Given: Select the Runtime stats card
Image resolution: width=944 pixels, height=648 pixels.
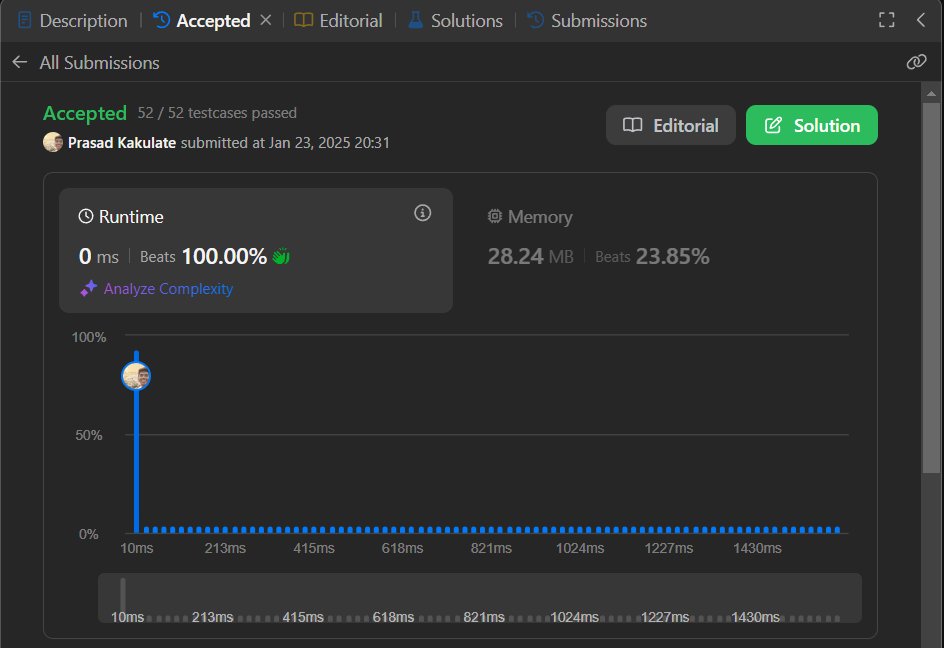Looking at the screenshot, I should (x=256, y=251).
